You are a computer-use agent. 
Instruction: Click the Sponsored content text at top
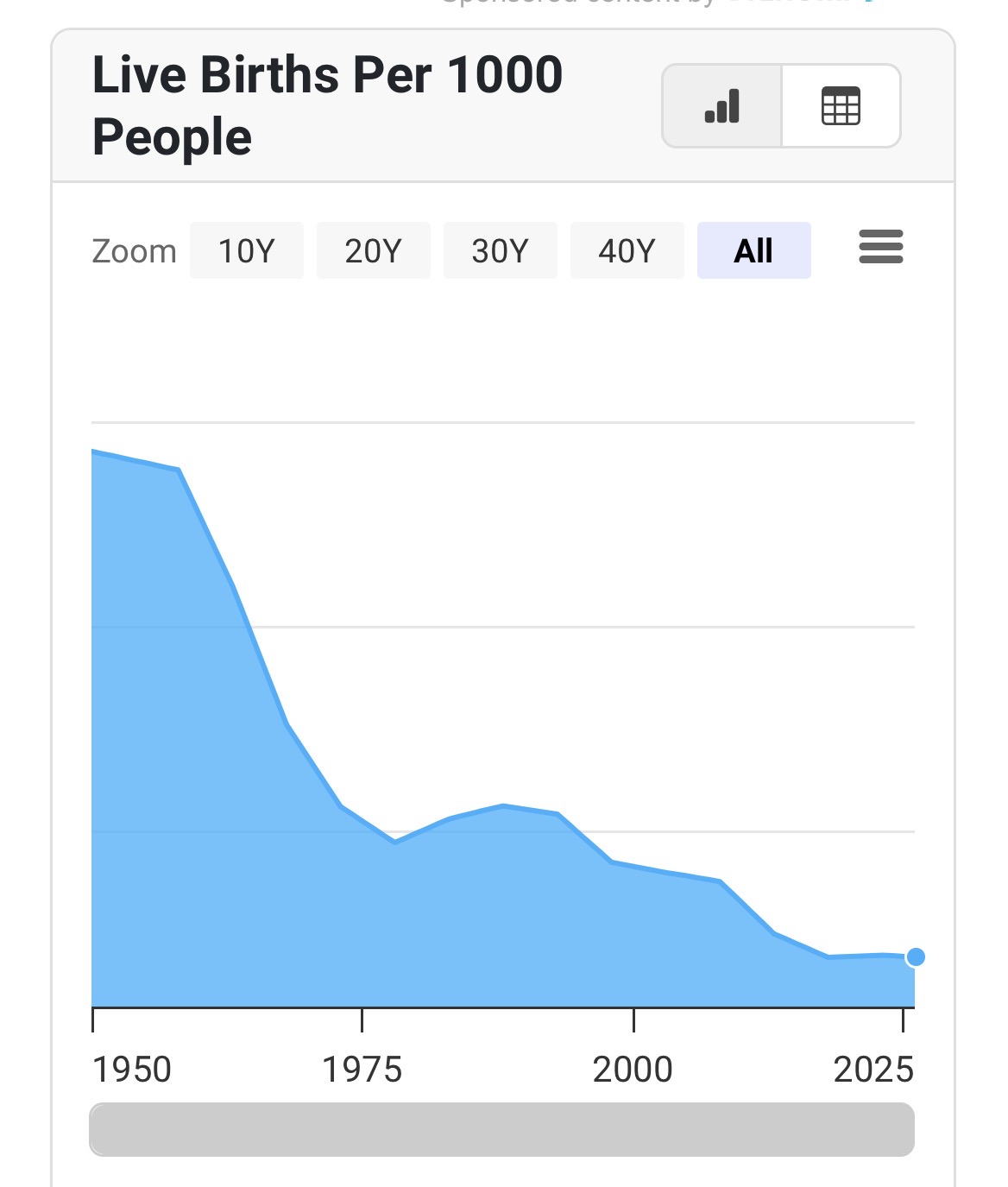click(x=578, y=2)
